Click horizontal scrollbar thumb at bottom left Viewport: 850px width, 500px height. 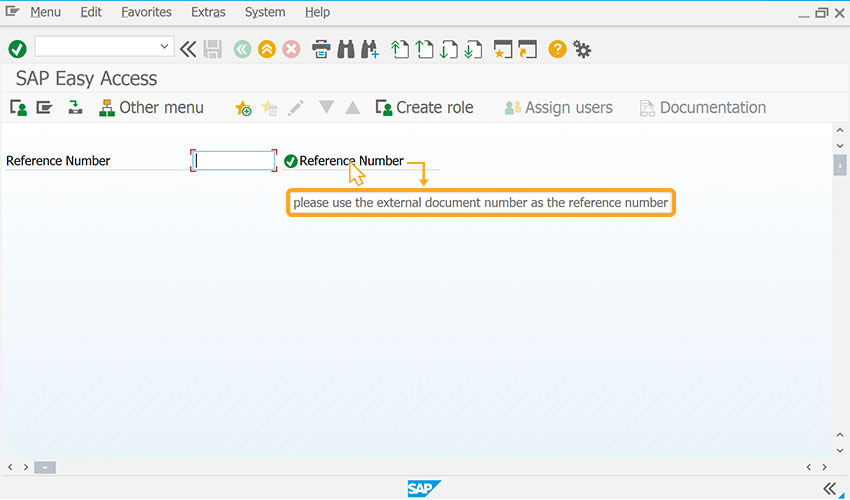click(45, 467)
